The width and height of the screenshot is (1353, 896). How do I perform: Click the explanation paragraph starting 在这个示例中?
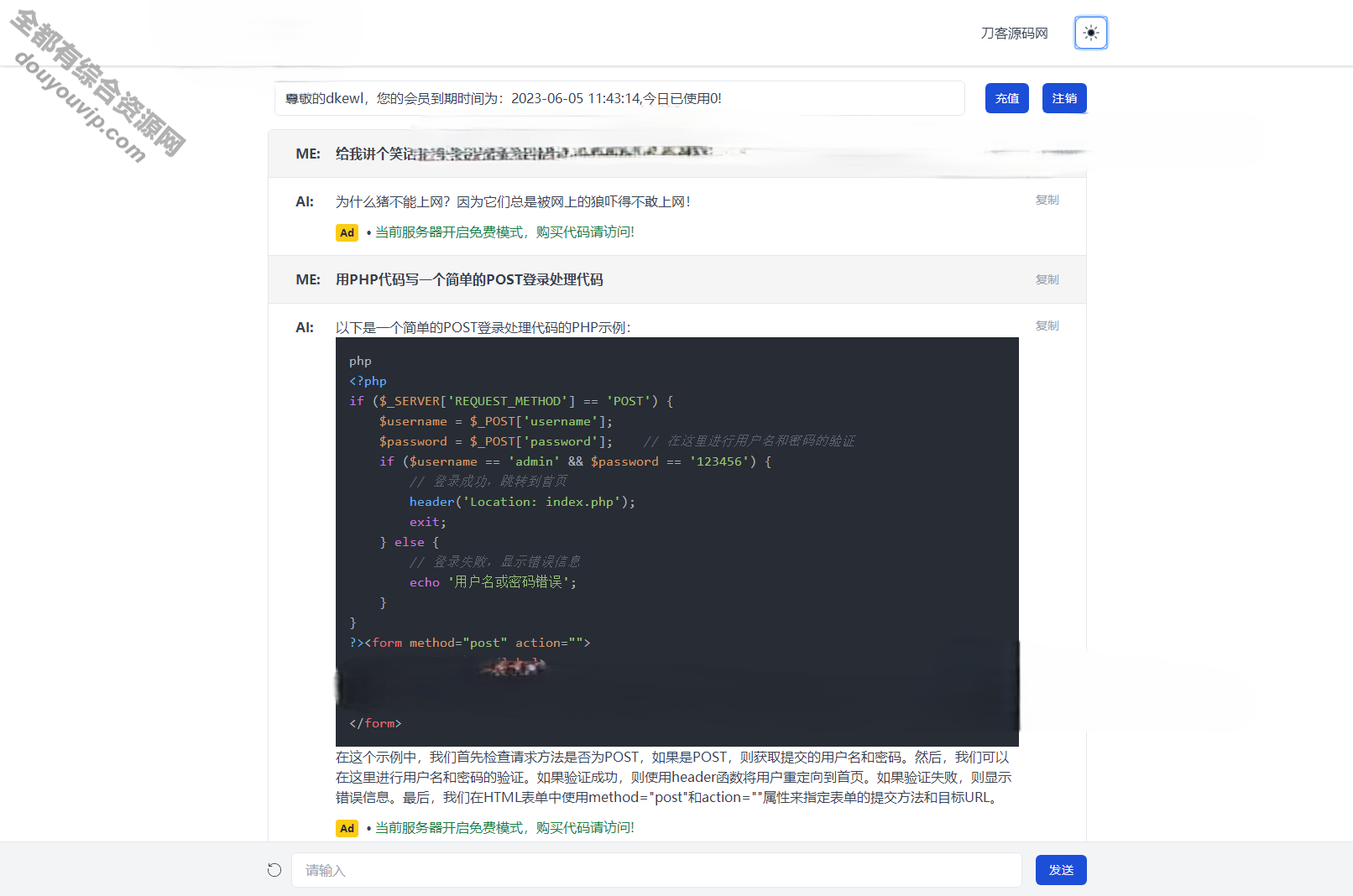pyautogui.click(x=674, y=777)
